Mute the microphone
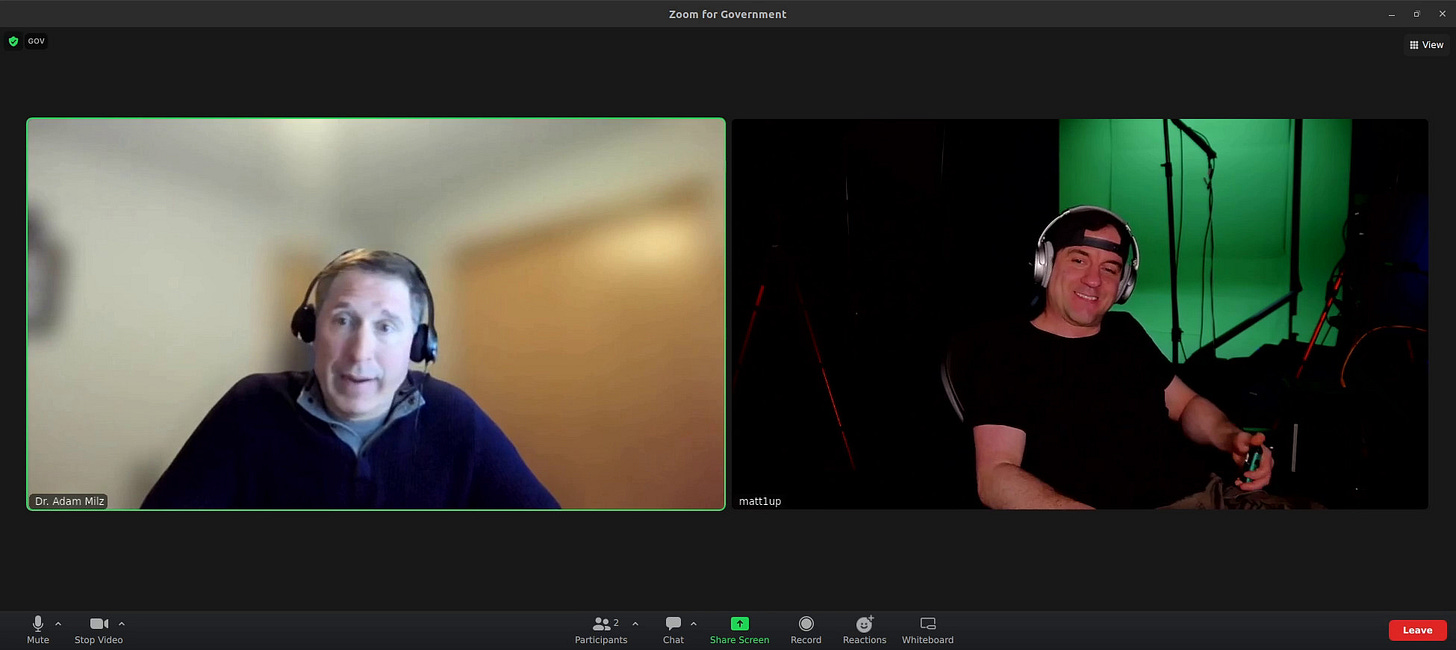 [38, 630]
